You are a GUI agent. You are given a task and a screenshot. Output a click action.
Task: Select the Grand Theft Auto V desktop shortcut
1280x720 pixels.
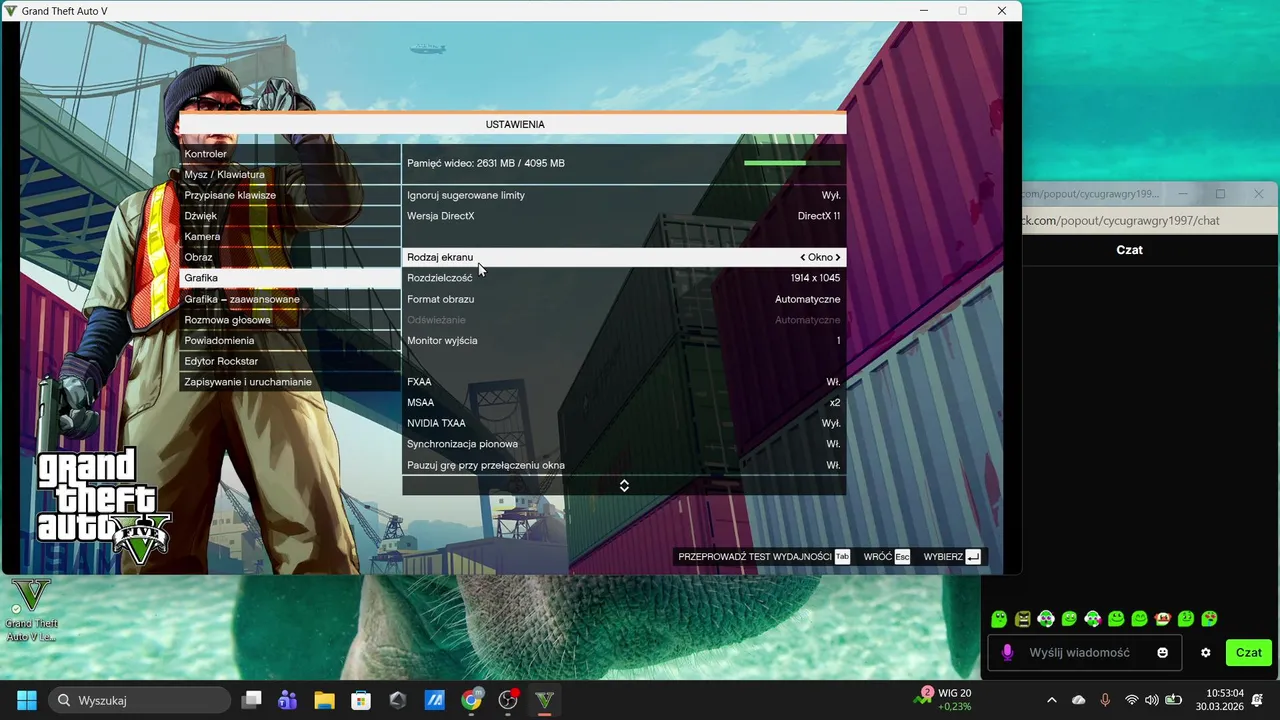pyautogui.click(x=31, y=610)
